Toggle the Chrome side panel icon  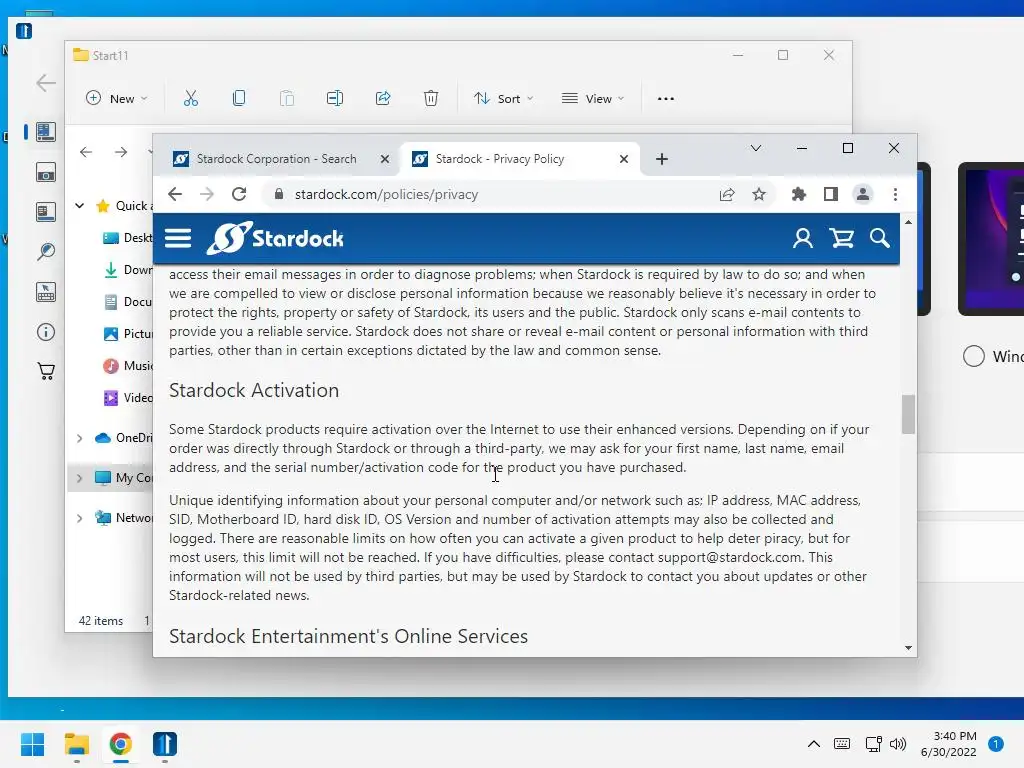(831, 194)
